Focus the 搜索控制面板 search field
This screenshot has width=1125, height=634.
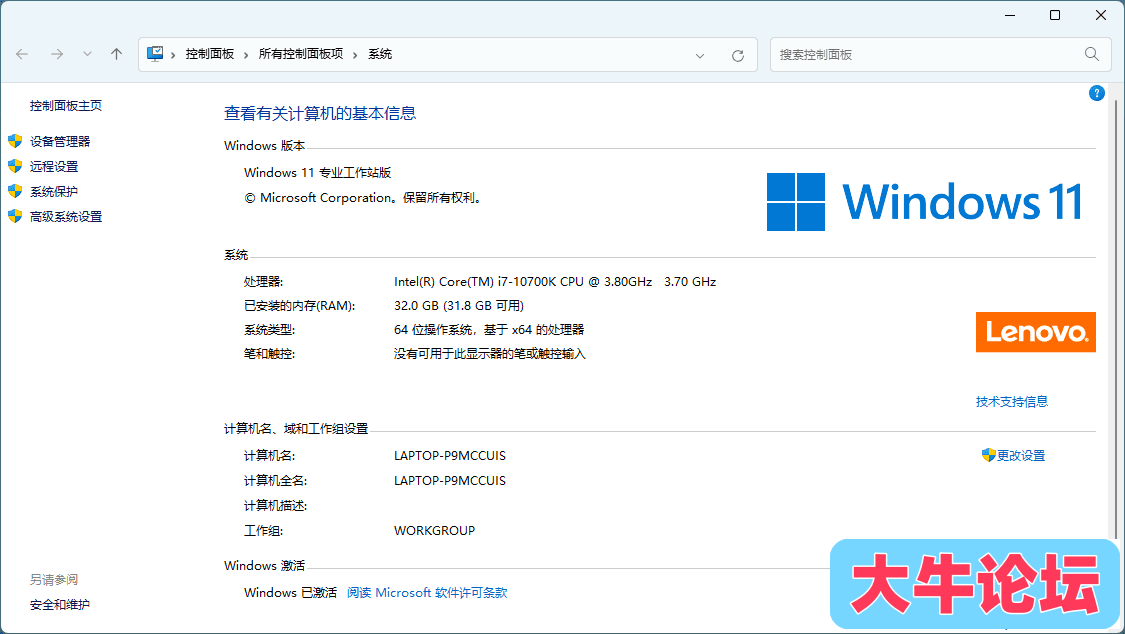point(941,55)
